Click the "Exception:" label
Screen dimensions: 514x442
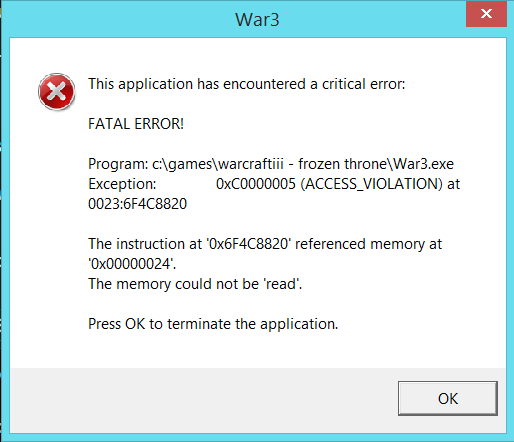tap(122, 184)
